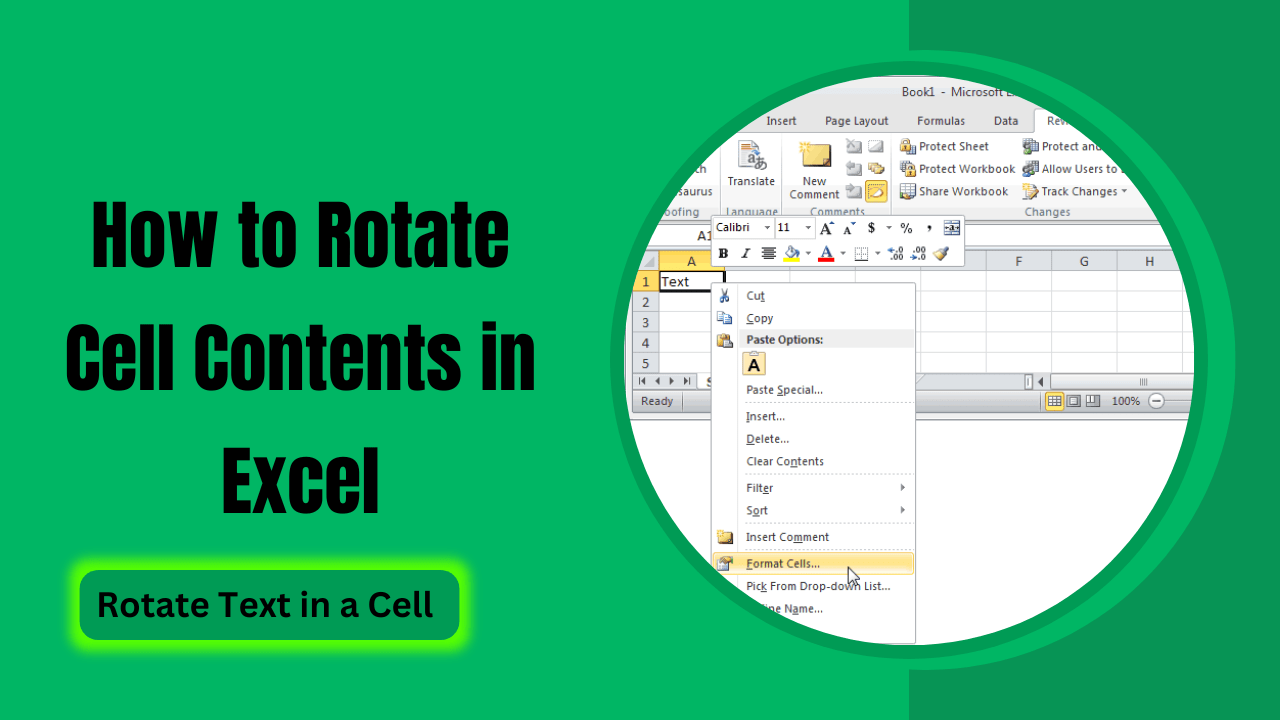Viewport: 1280px width, 720px height.
Task: Select the Percent Style icon on the mini toolbar
Action: [906, 228]
